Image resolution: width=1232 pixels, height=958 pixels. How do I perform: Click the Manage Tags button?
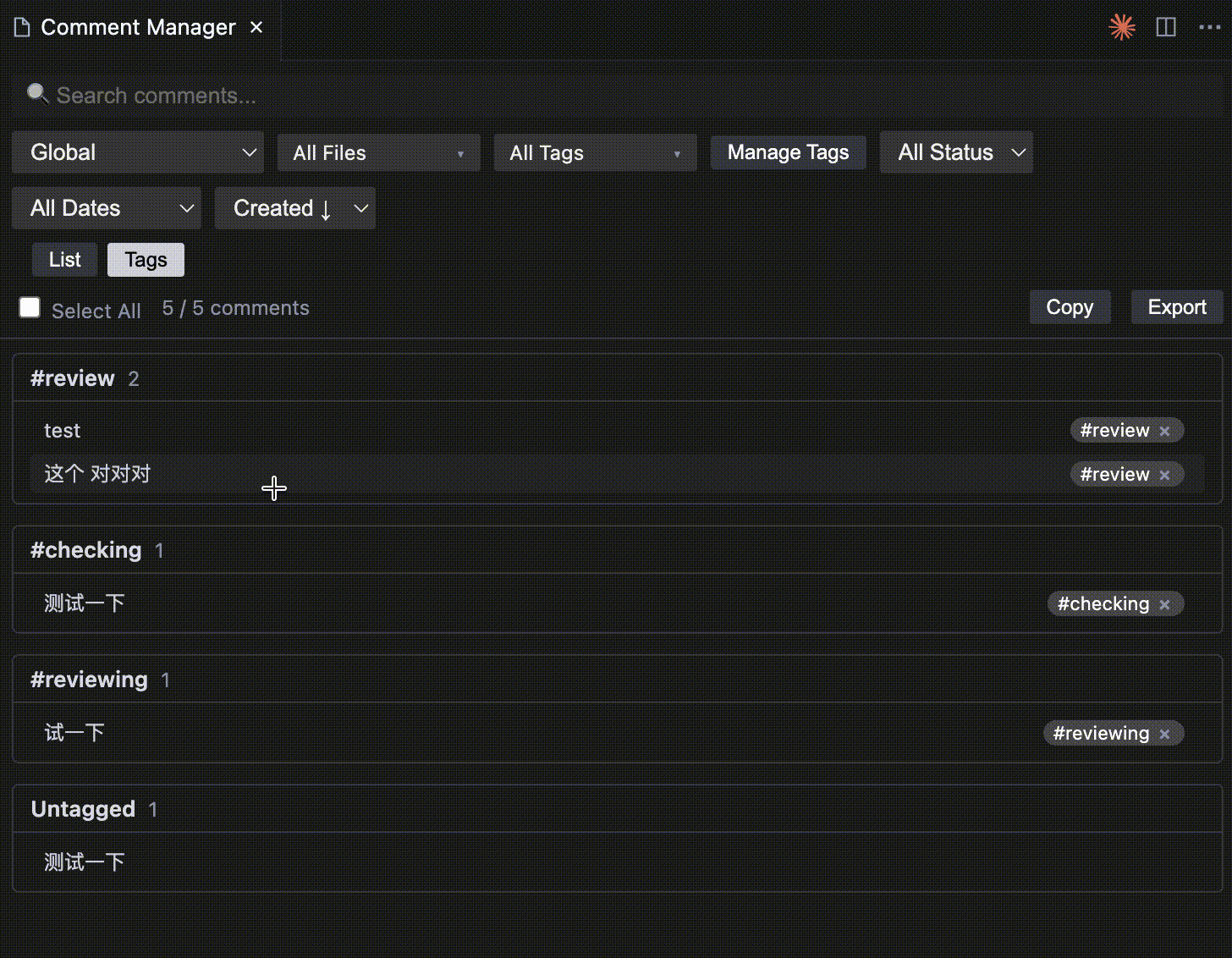[788, 152]
